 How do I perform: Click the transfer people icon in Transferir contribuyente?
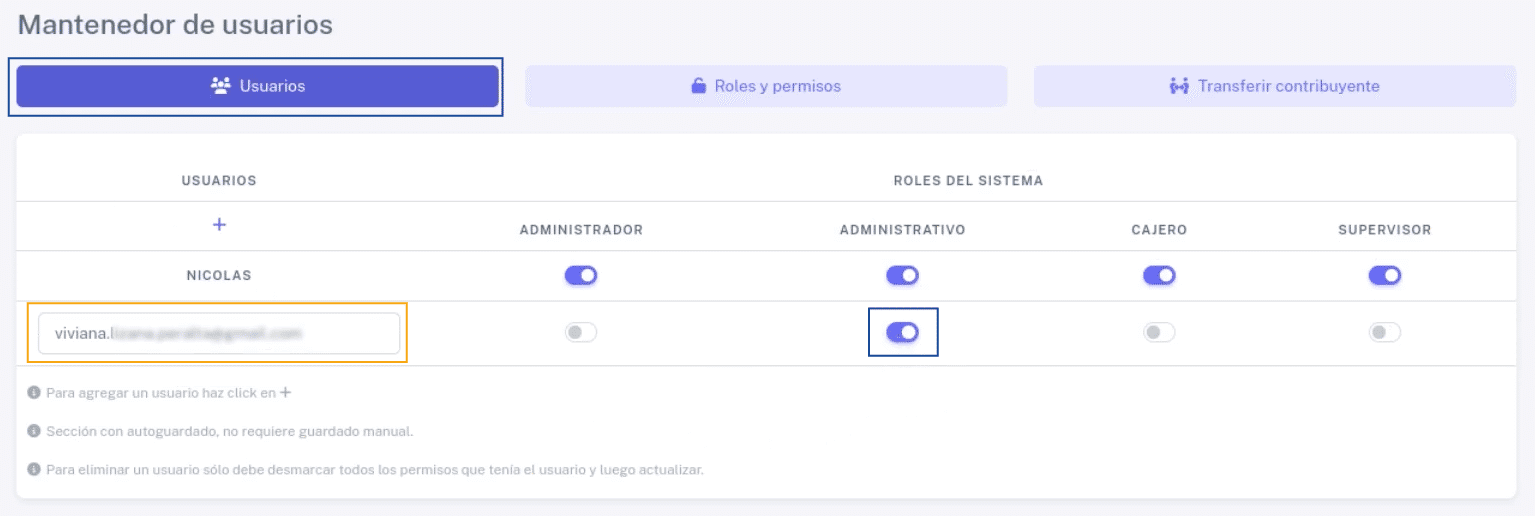pos(1179,86)
